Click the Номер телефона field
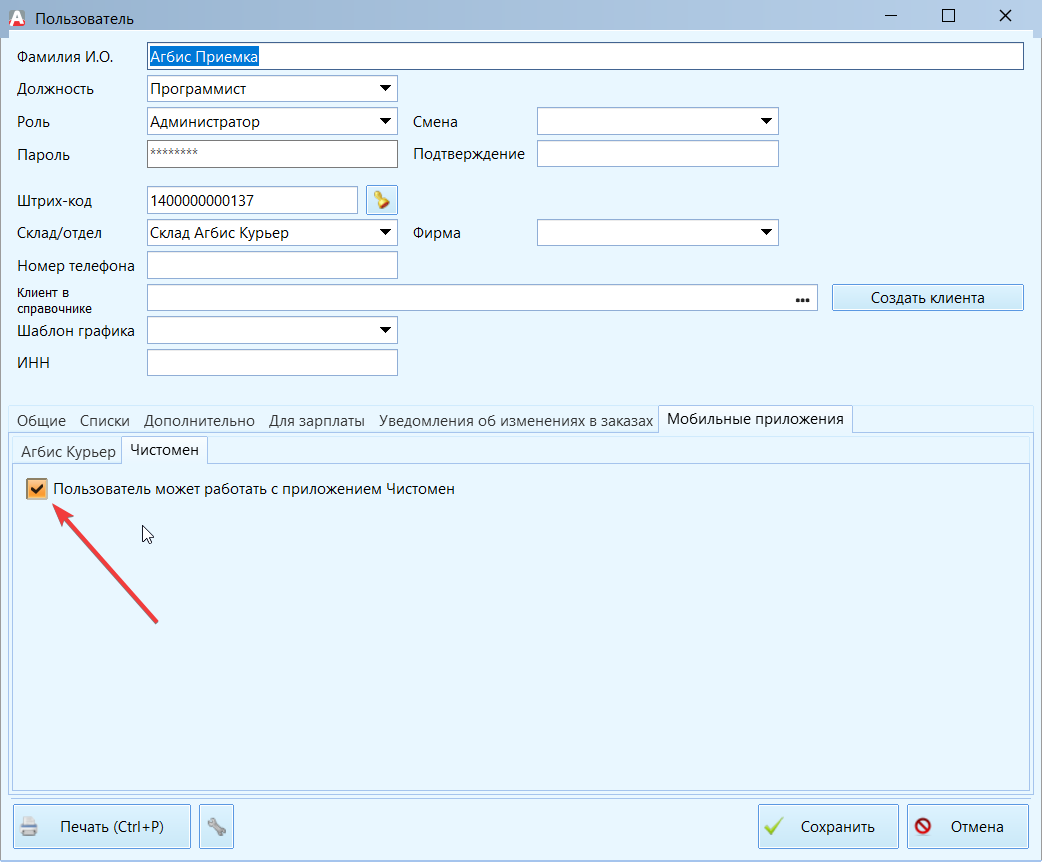The height and width of the screenshot is (862, 1042). click(272, 265)
